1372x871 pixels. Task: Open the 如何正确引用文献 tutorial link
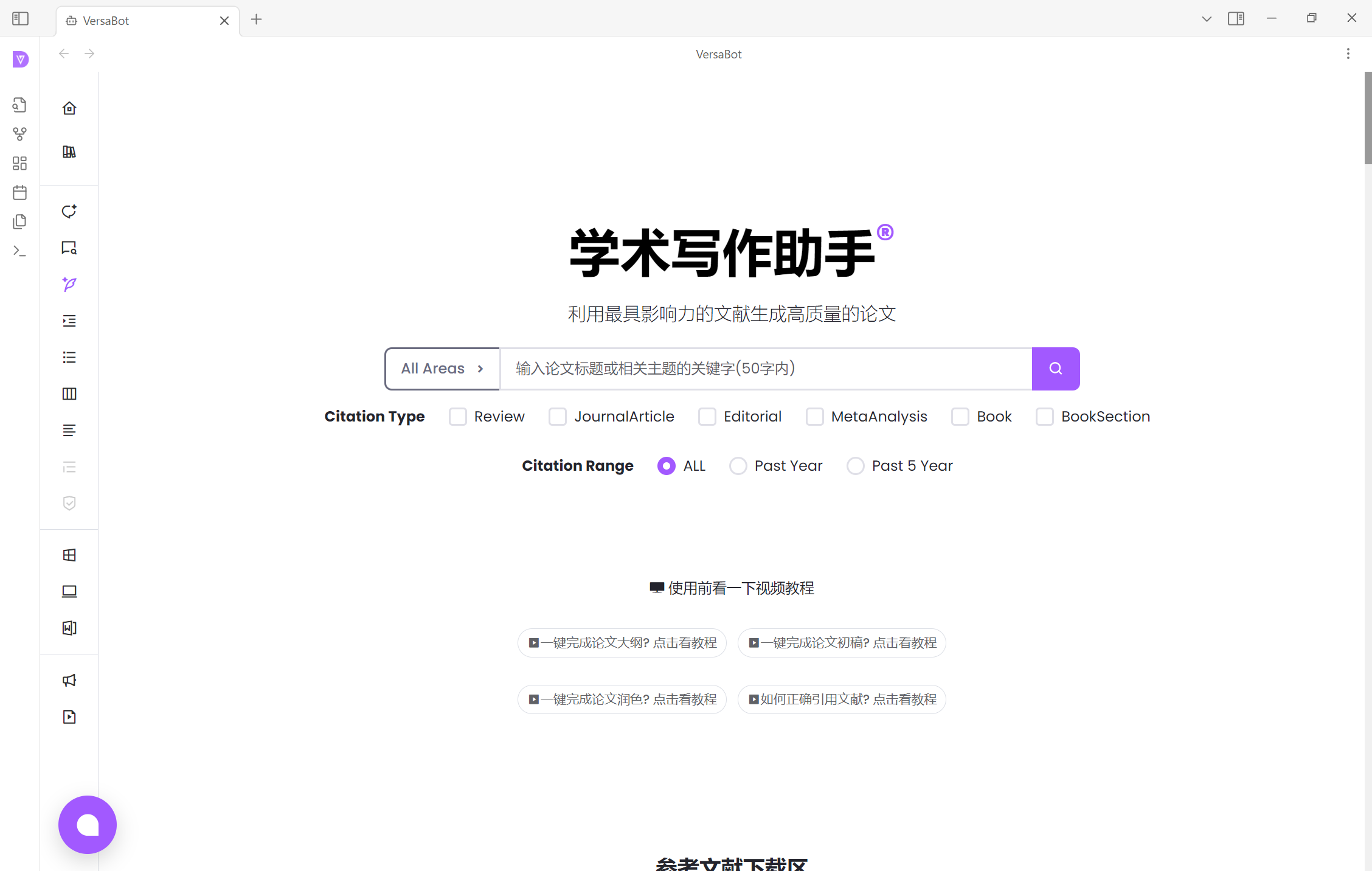842,699
